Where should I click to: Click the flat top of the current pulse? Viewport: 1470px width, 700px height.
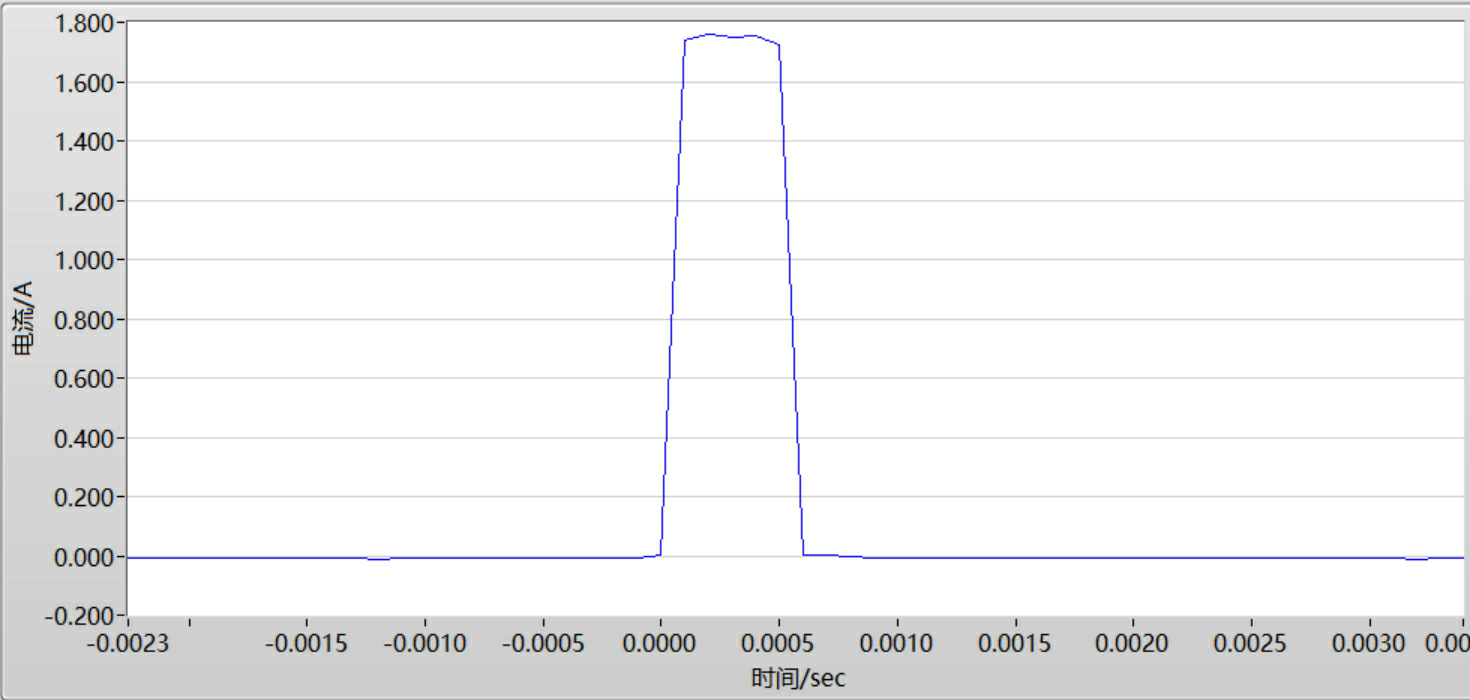point(732,37)
